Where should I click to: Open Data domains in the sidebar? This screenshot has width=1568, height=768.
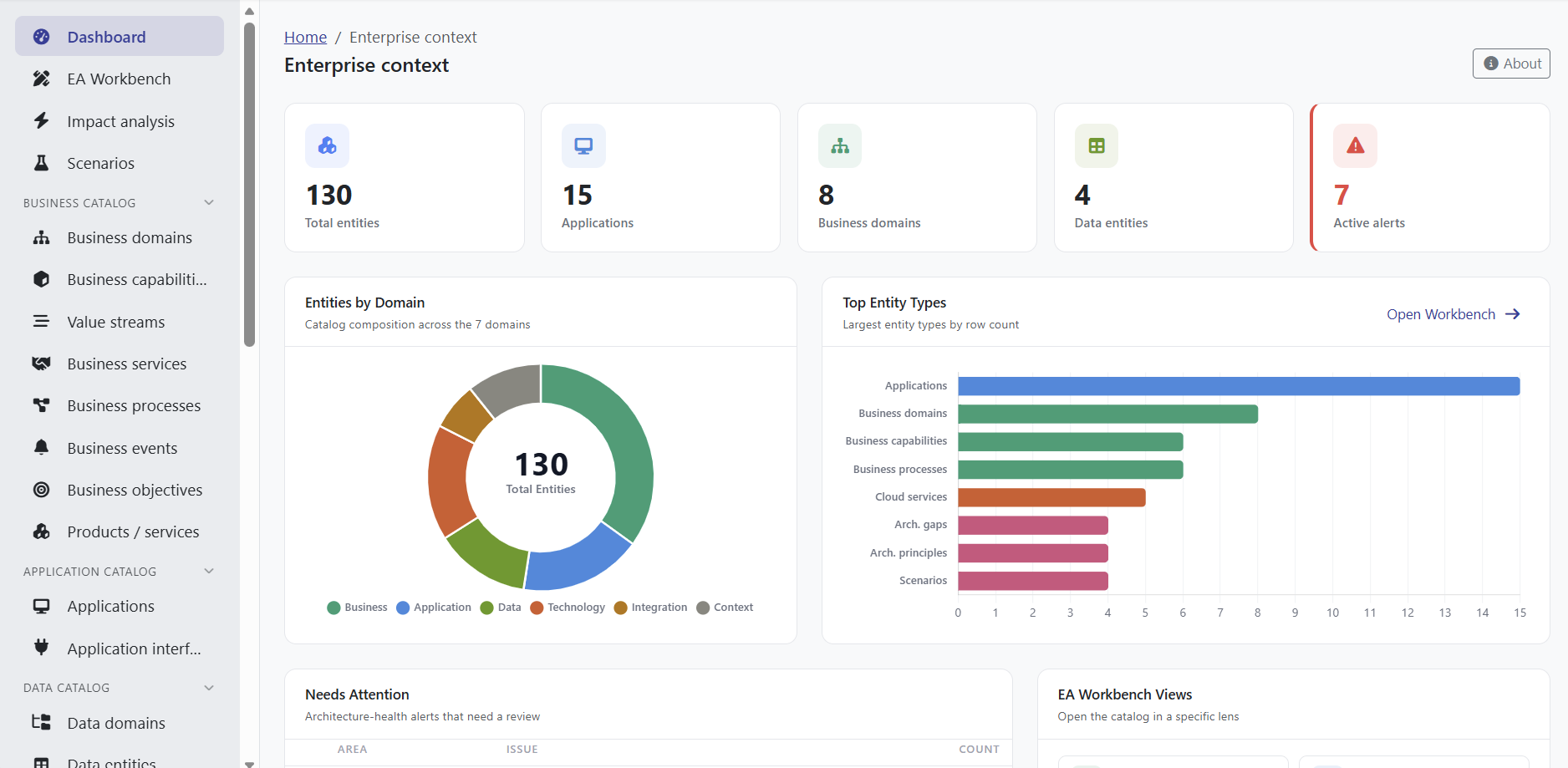coord(120,723)
